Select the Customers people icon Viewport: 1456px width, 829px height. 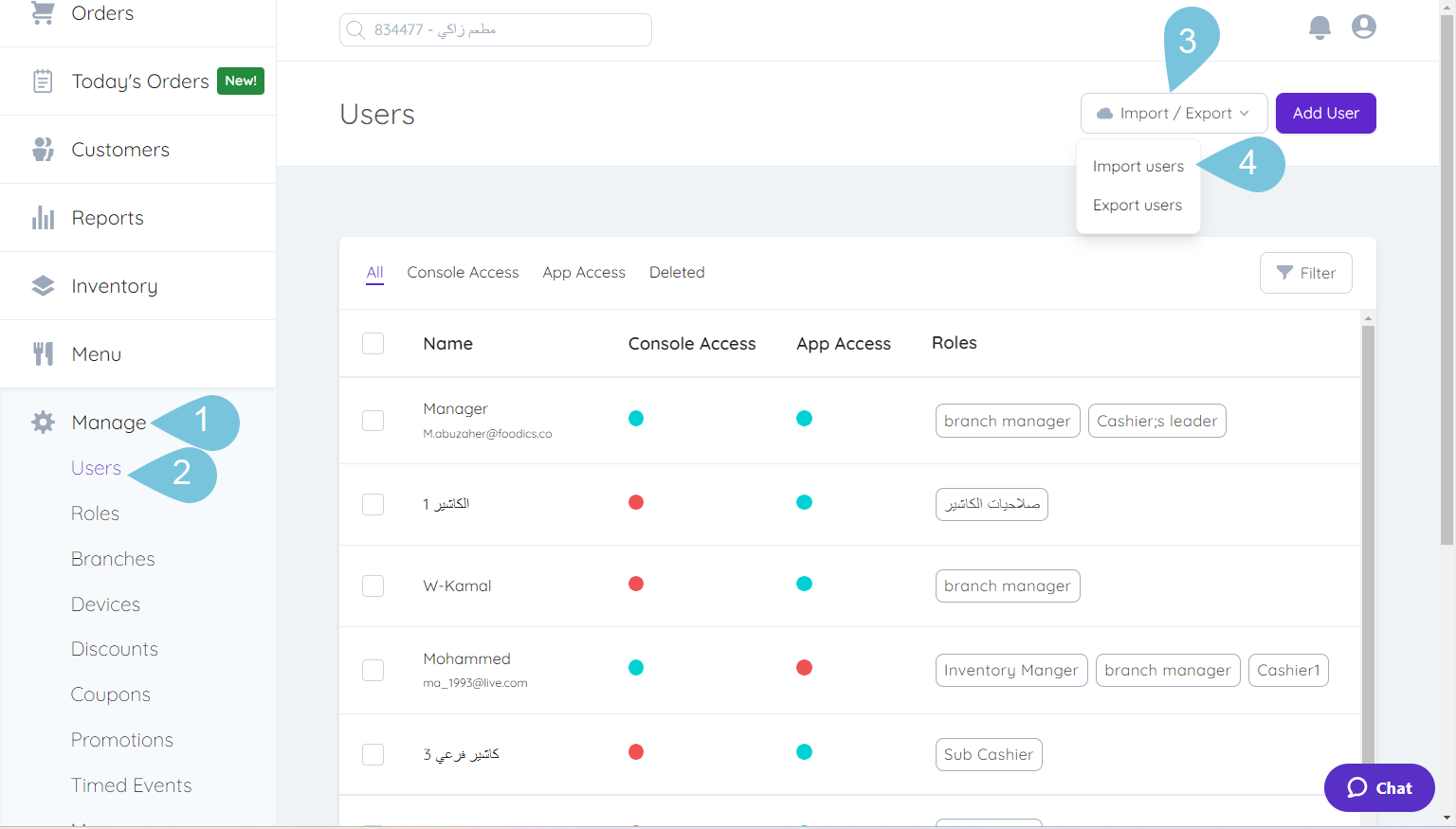coord(42,149)
